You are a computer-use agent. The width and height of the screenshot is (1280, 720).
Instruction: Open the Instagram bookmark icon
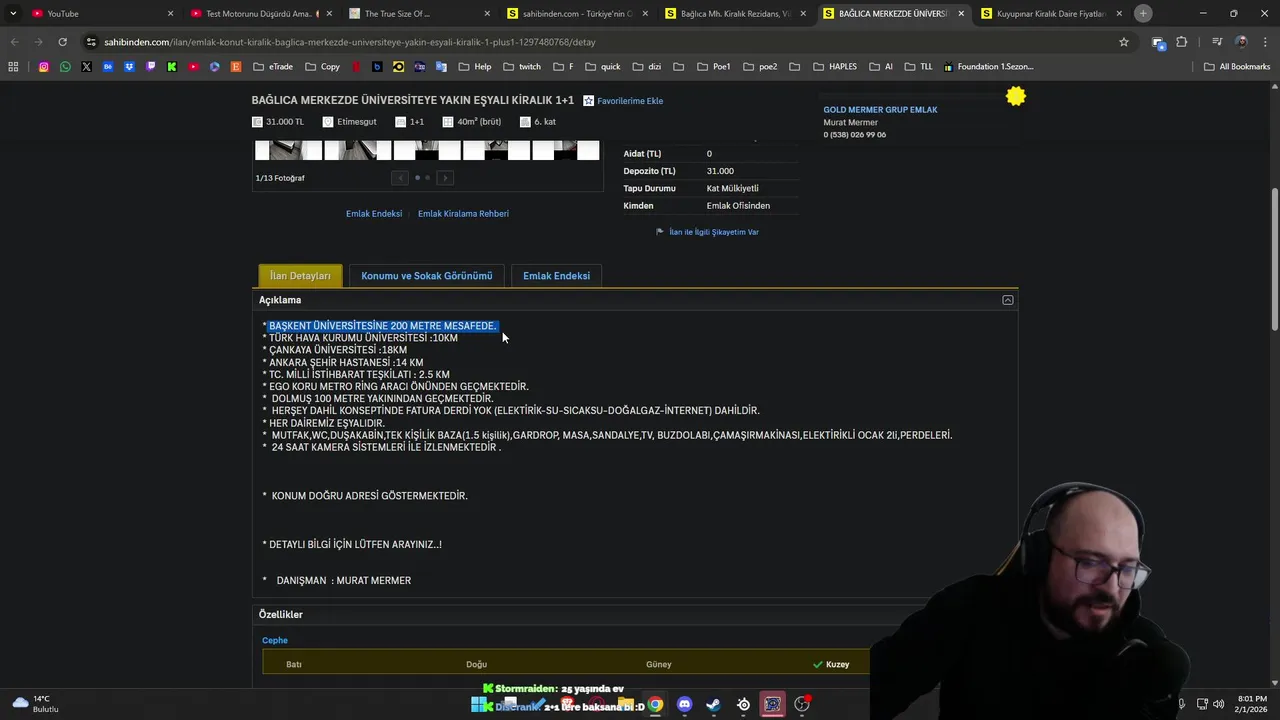[x=44, y=67]
